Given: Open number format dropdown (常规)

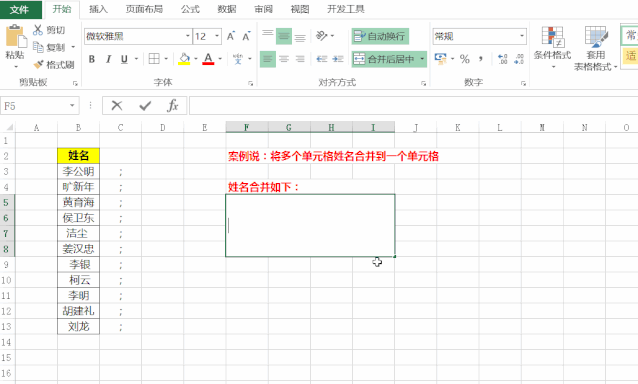Looking at the screenshot, I should click(522, 36).
